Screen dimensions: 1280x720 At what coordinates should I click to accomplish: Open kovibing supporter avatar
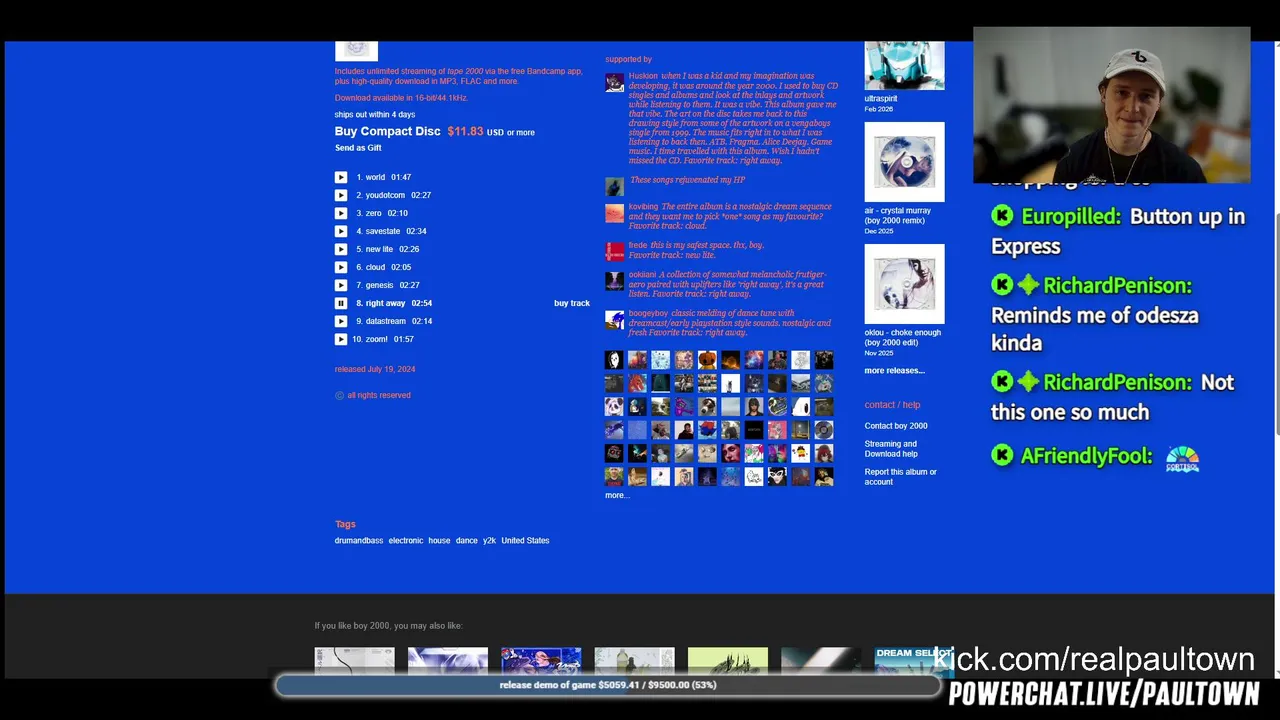click(614, 213)
